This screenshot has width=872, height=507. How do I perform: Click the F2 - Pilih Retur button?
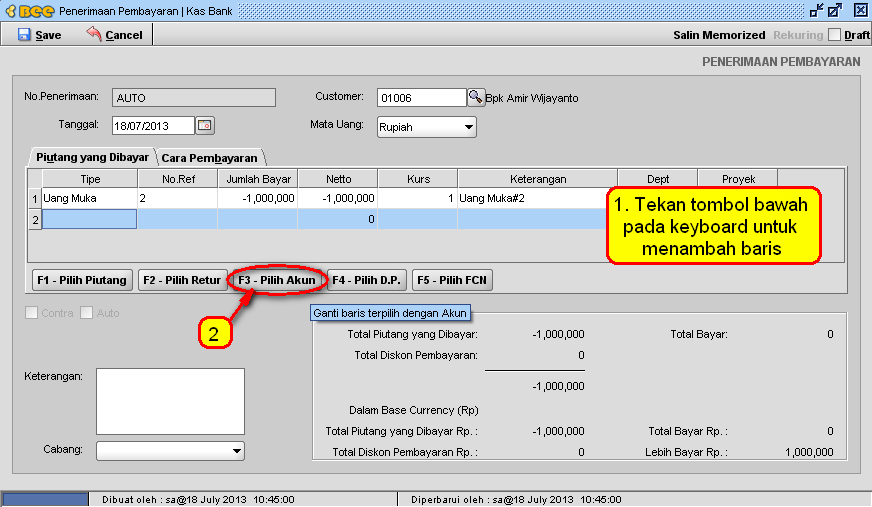182,280
